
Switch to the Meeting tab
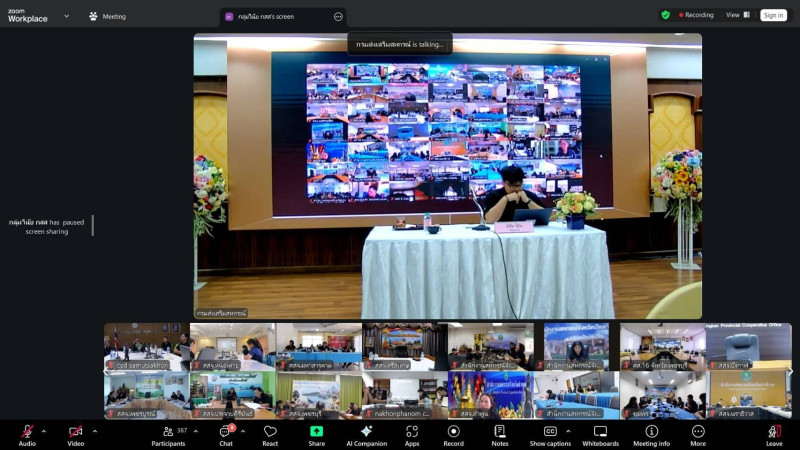(108, 16)
